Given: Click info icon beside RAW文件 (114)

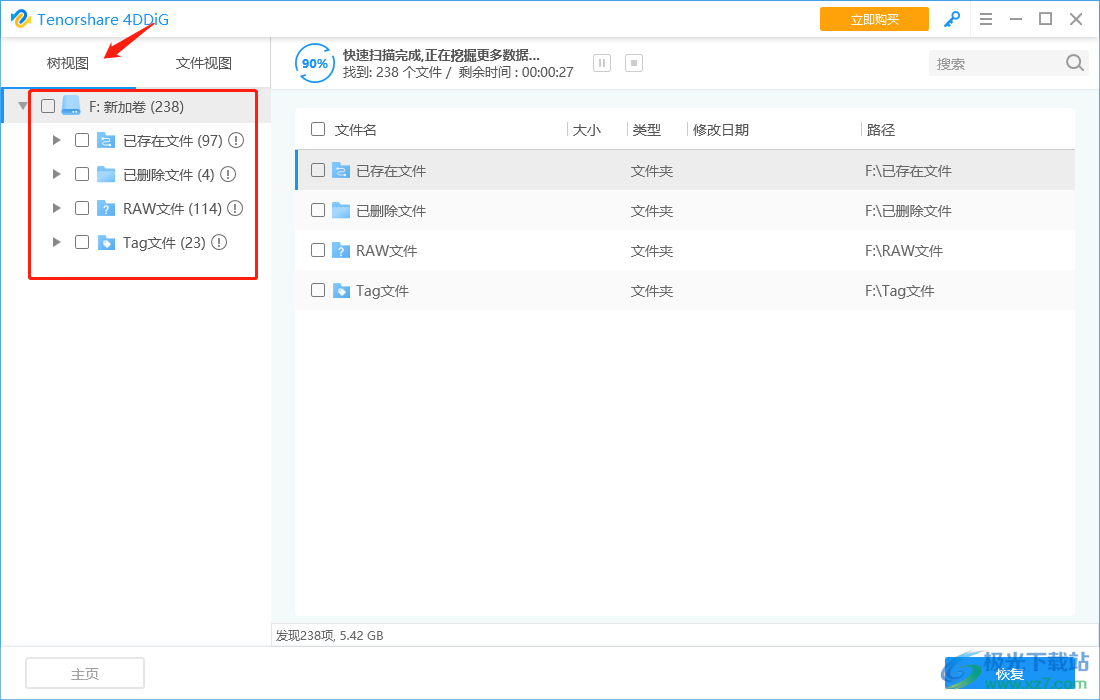Looking at the screenshot, I should 236,208.
